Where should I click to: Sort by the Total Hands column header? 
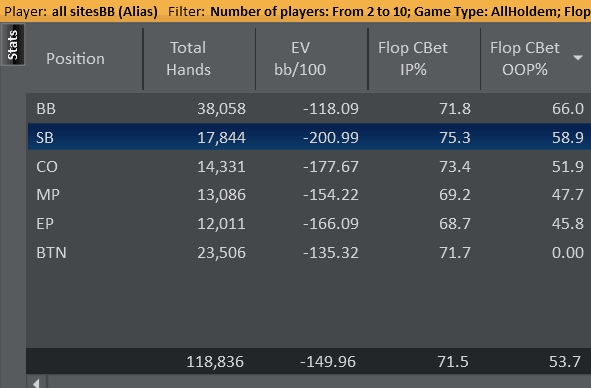[x=188, y=59]
